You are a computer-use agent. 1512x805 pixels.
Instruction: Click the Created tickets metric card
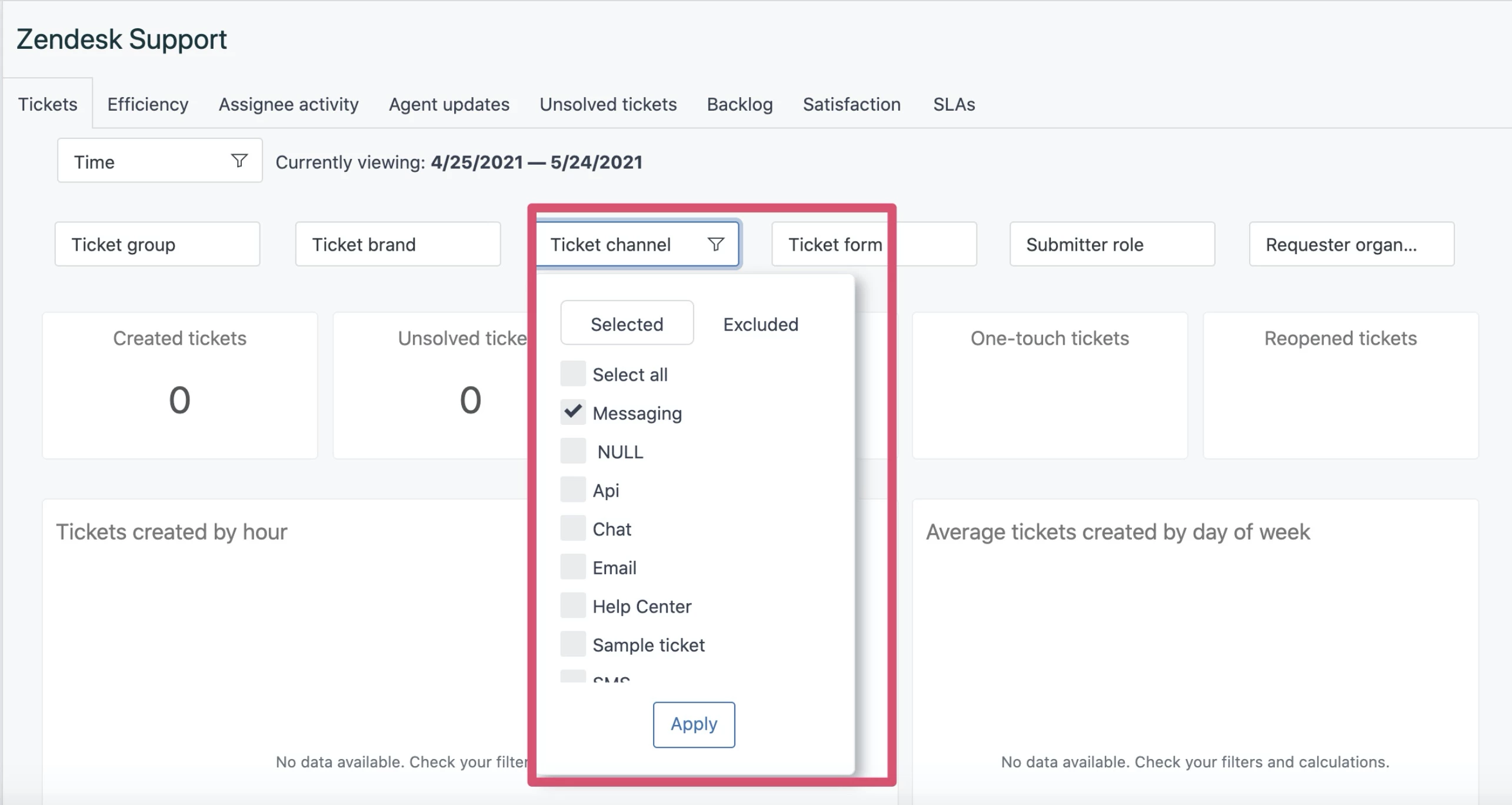(179, 385)
